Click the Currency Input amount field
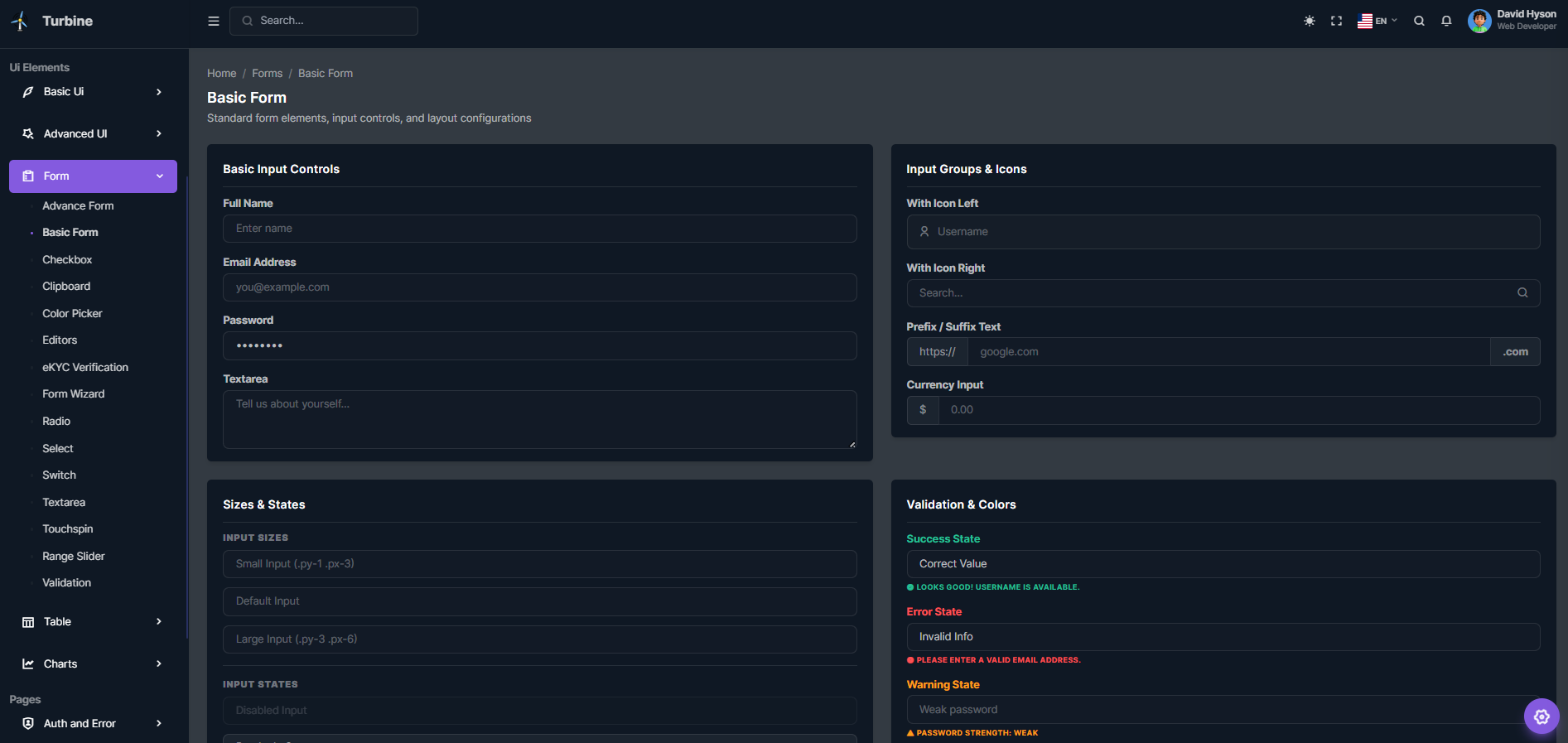The height and width of the screenshot is (743, 1568). [1238, 411]
